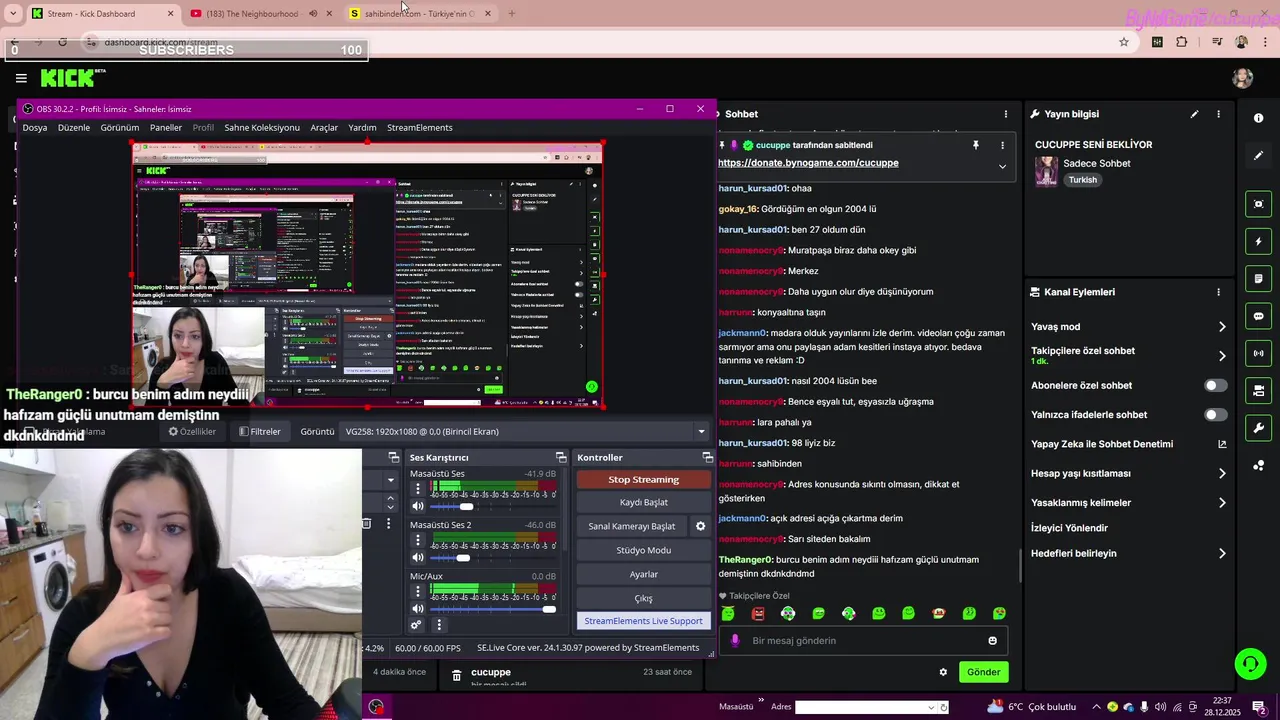Show hidden system tray icons
This screenshot has height=720, width=1280.
coord(1097,707)
